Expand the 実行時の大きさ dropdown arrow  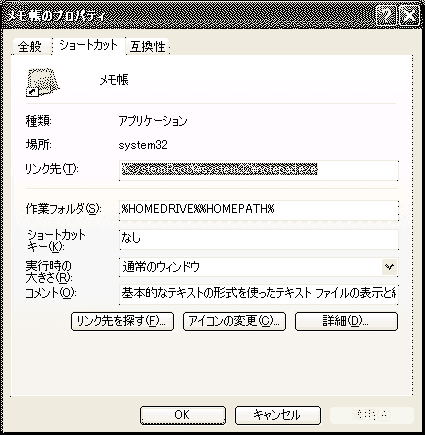click(x=389, y=267)
